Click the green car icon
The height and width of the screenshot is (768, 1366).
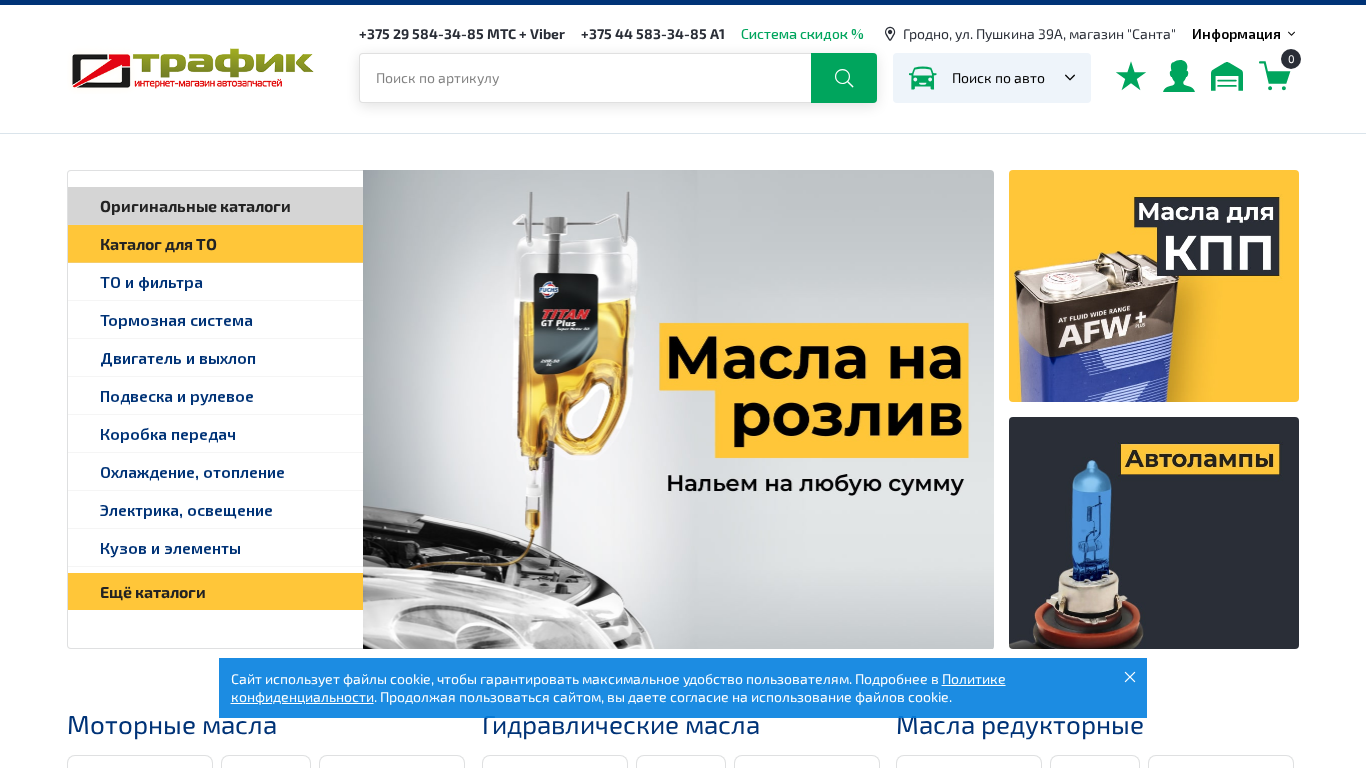pos(922,78)
